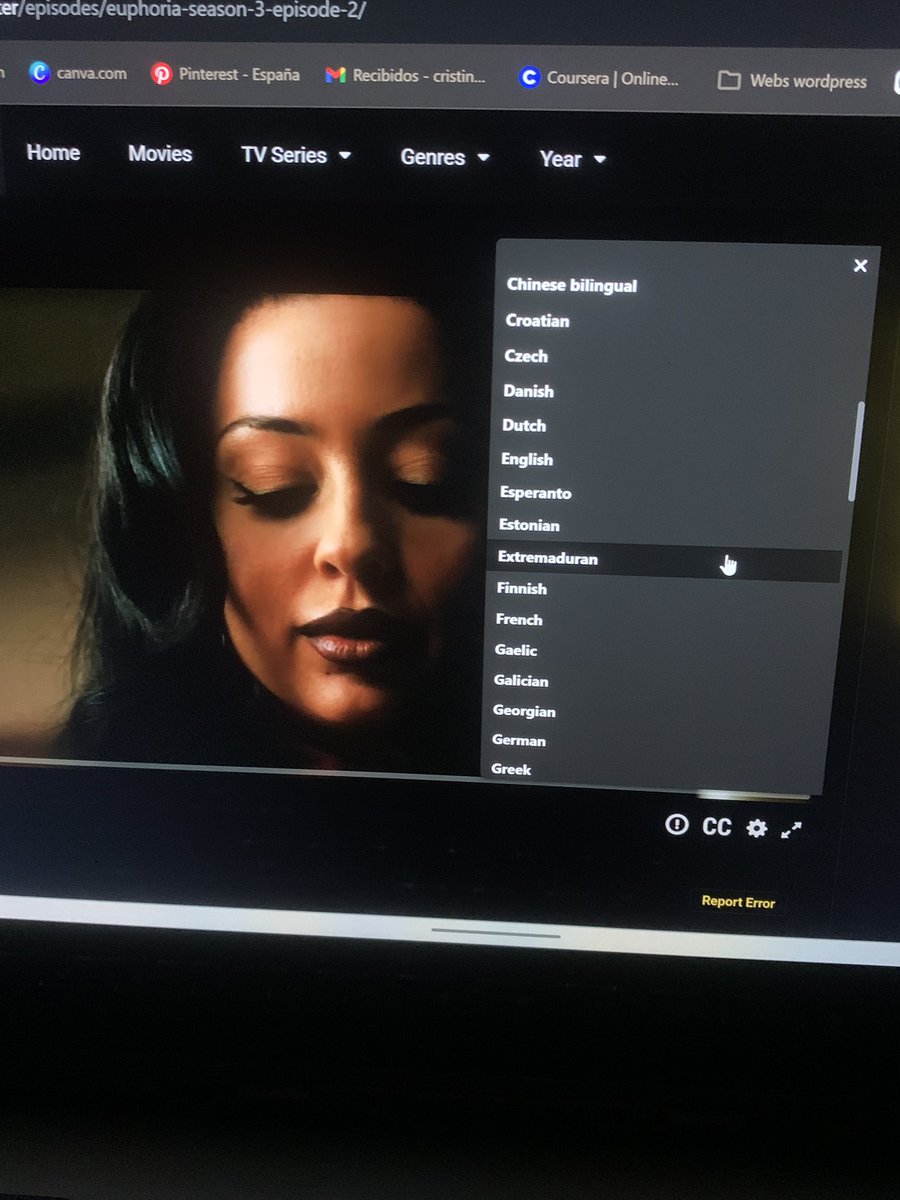Open player settings gear
900x1200 pixels.
click(x=757, y=828)
